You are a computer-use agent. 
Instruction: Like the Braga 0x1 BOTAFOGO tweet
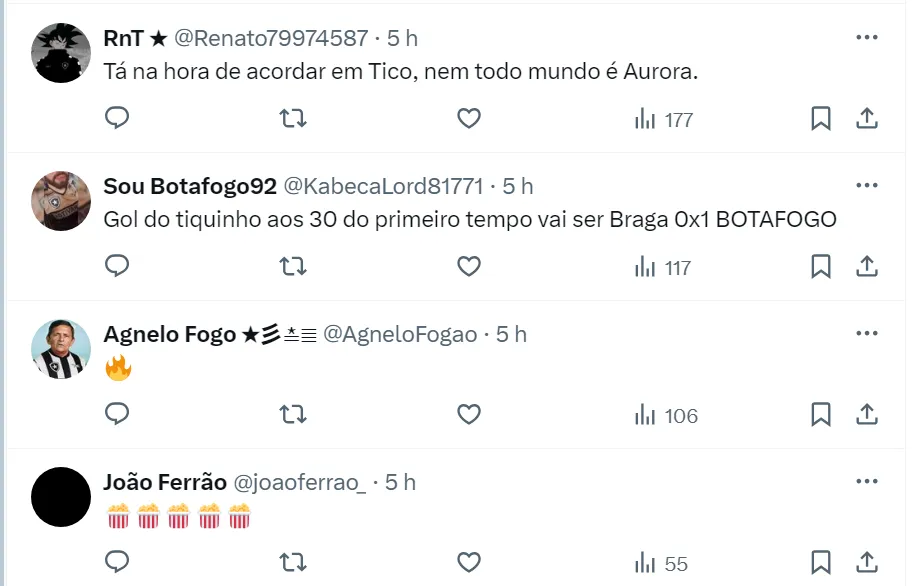coord(469,267)
